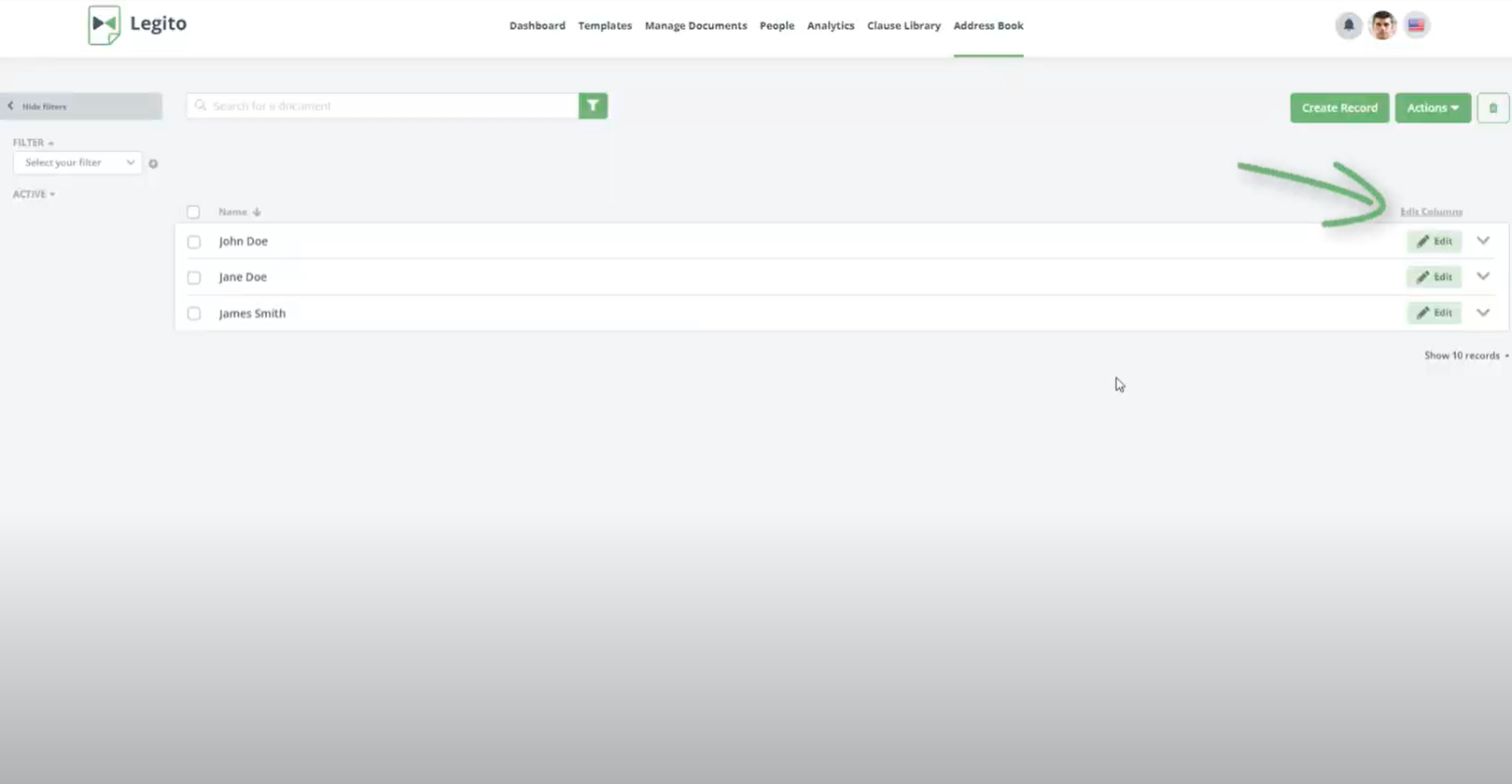Select the Jane Doe record checkbox
1512x784 pixels.
tap(194, 277)
